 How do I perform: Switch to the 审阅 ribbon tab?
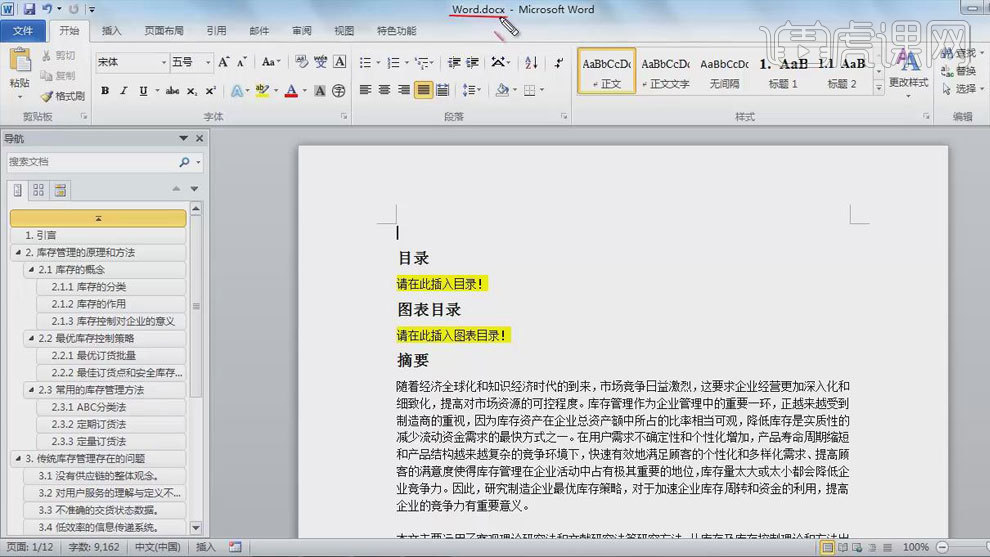coord(302,31)
